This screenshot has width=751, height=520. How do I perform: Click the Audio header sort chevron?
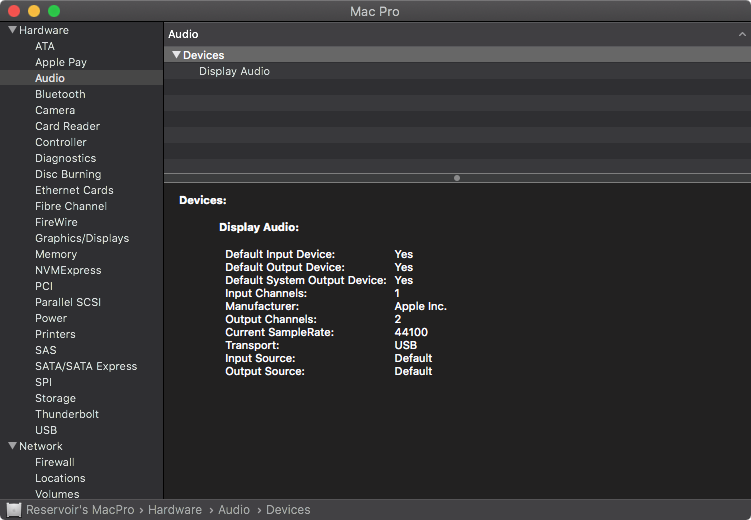click(x=742, y=34)
